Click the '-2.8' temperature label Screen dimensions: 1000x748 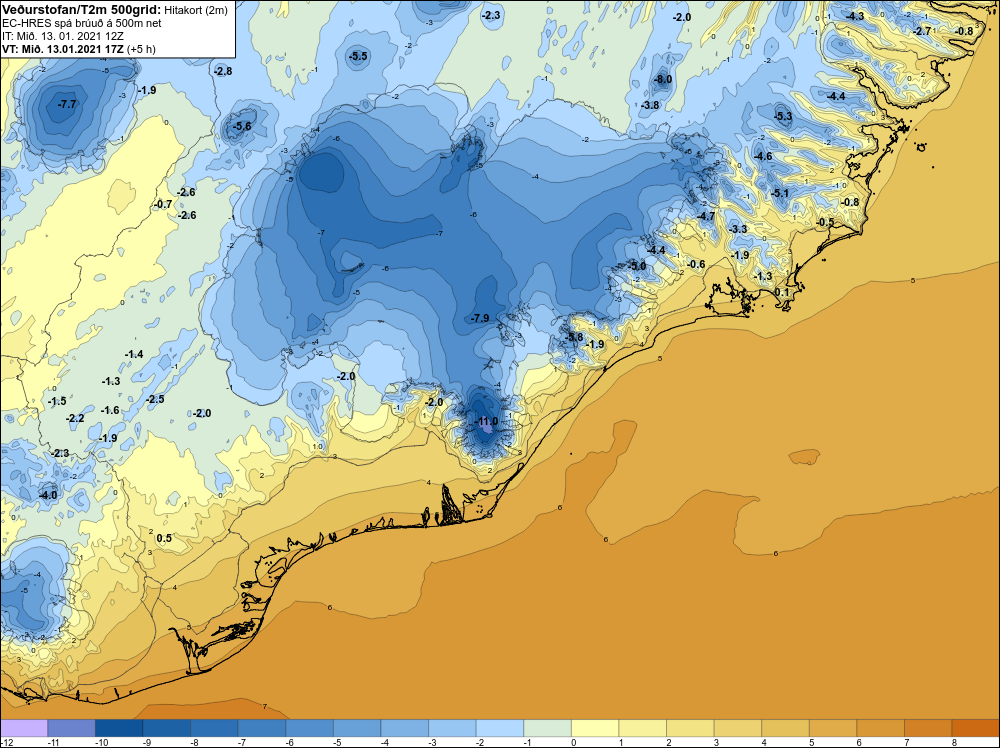223,71
